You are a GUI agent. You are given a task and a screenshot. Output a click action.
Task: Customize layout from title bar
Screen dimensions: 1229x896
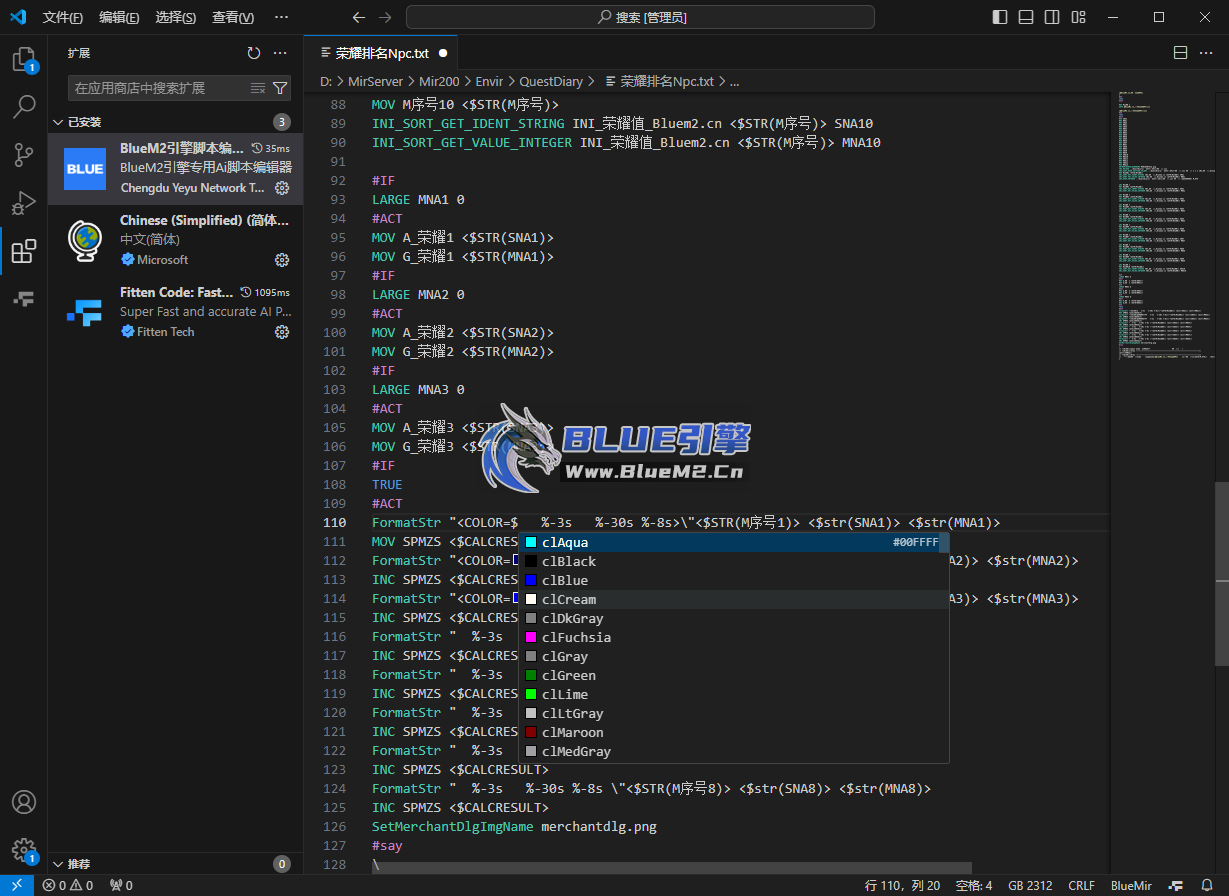(1078, 17)
